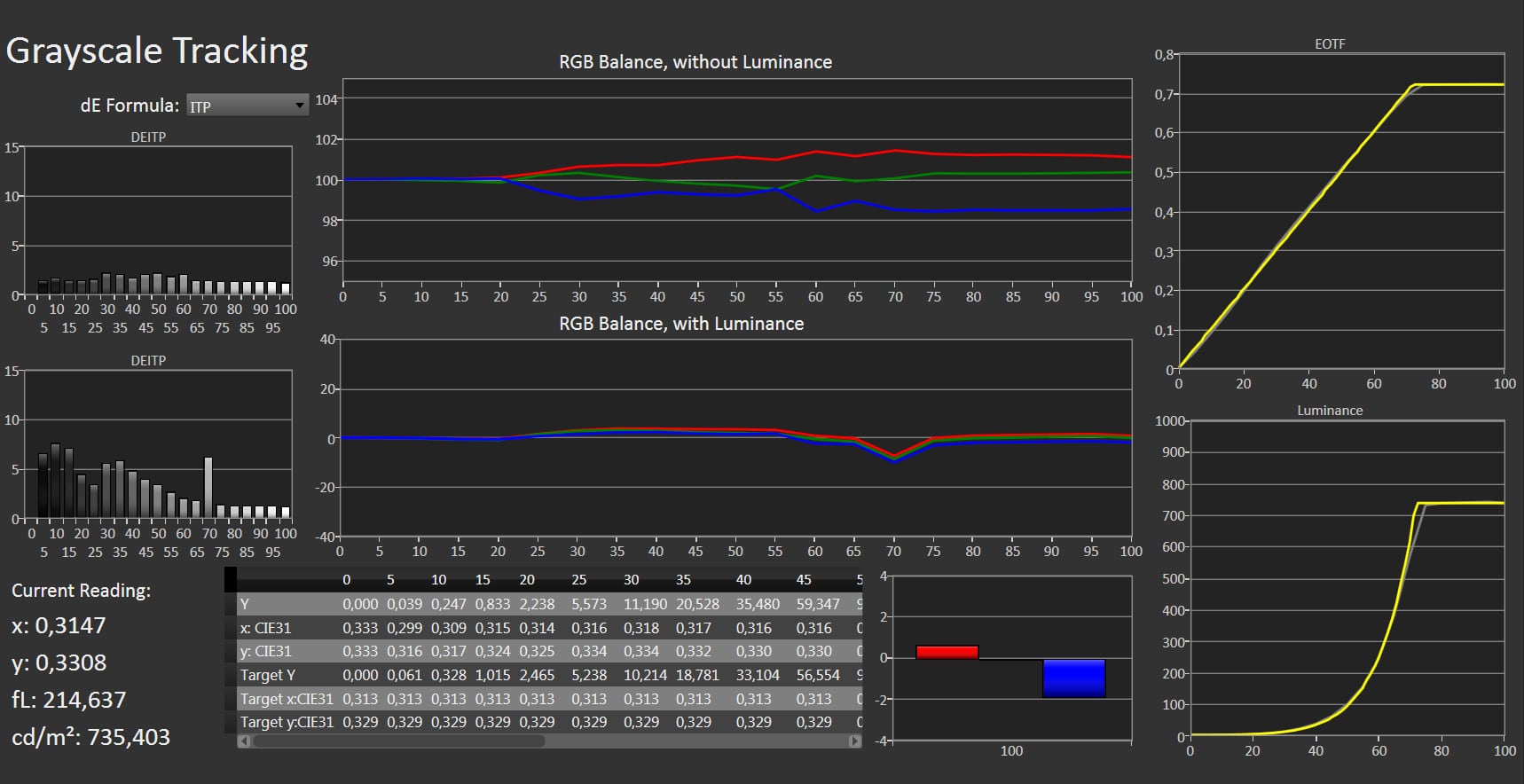
Task: Click the data table's horizontal scrollbar thumb
Action: (399, 741)
